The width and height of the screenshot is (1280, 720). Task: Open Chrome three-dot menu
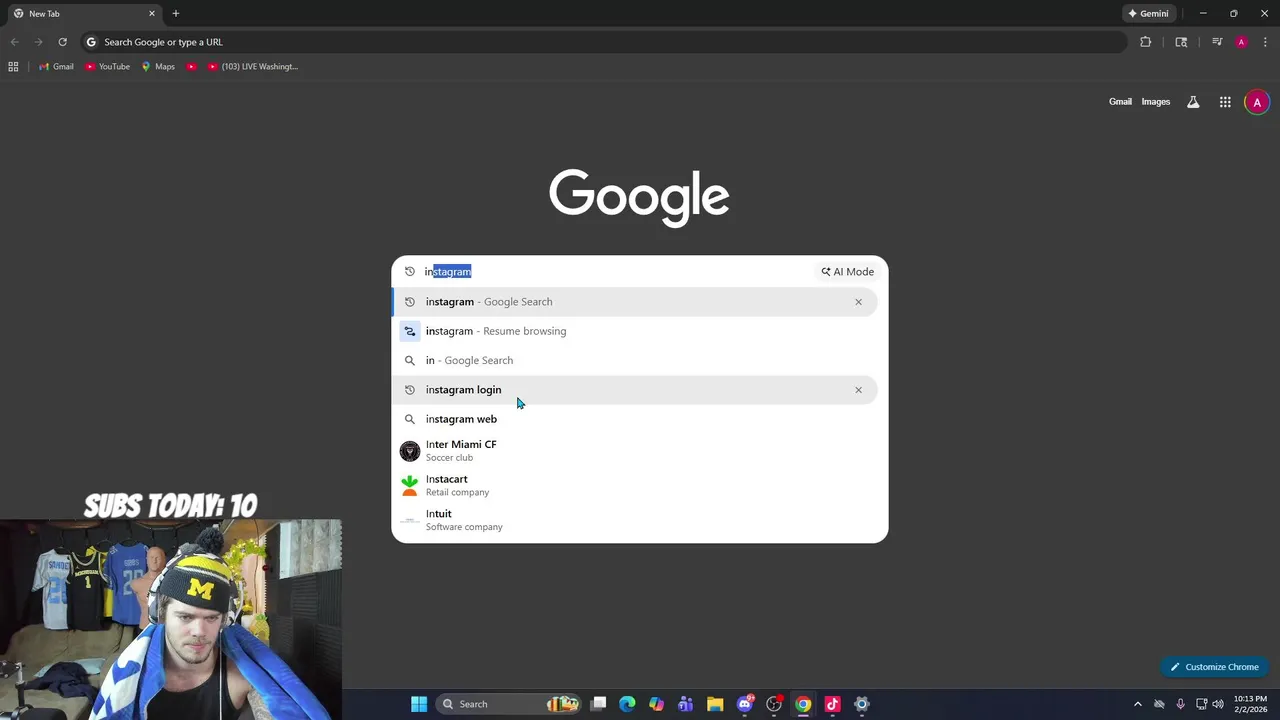coord(1264,42)
